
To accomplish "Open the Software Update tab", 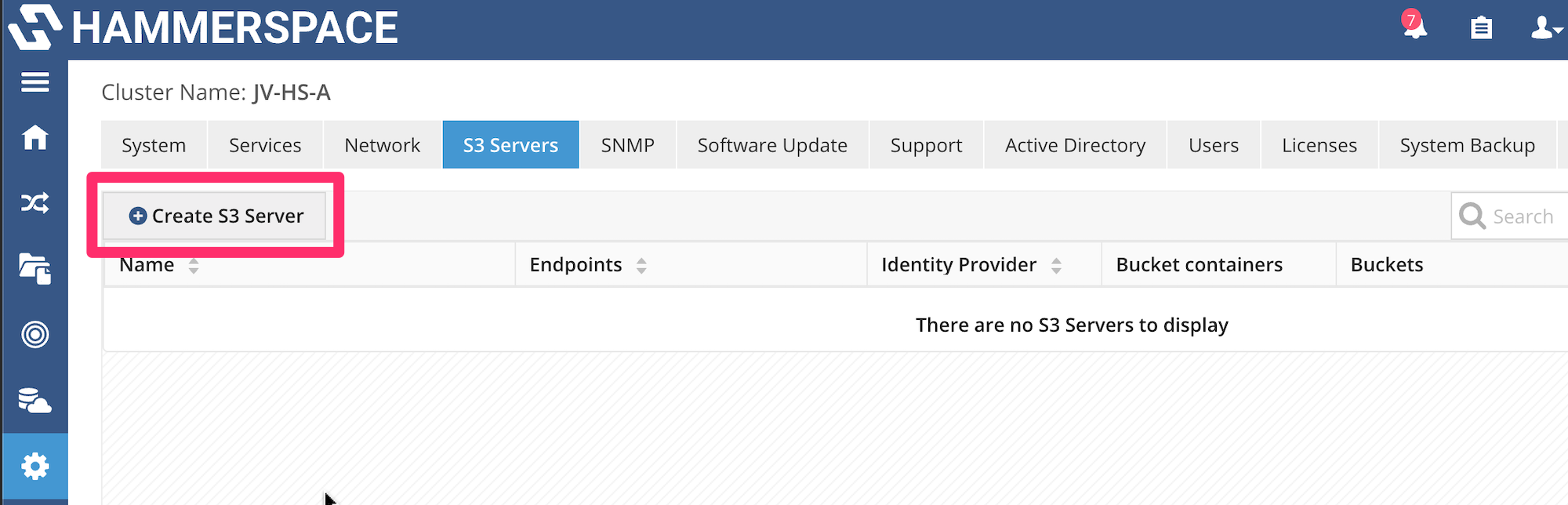I will [772, 145].
